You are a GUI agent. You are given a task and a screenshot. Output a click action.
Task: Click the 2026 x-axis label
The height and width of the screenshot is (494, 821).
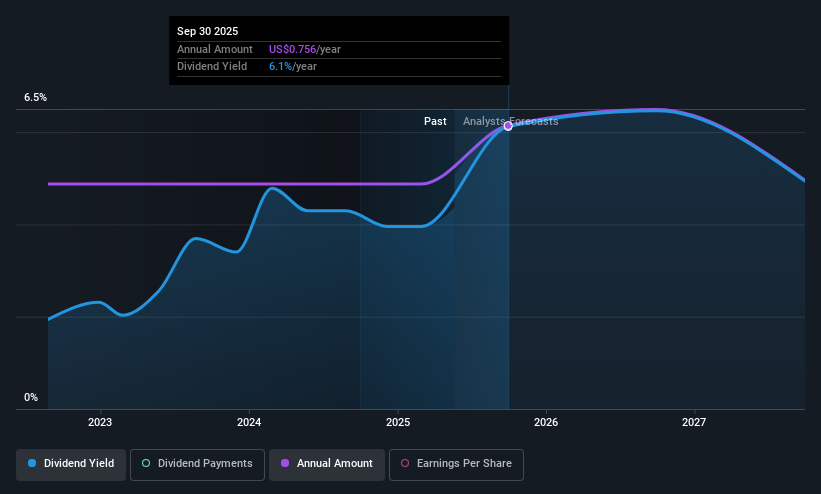(x=546, y=422)
